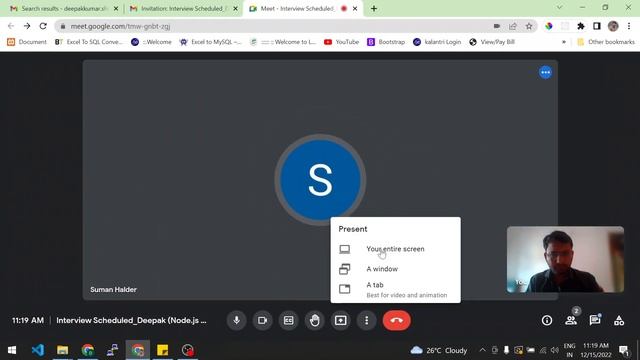Open volume control in system tray
This screenshot has height=360, width=640.
click(554, 350)
